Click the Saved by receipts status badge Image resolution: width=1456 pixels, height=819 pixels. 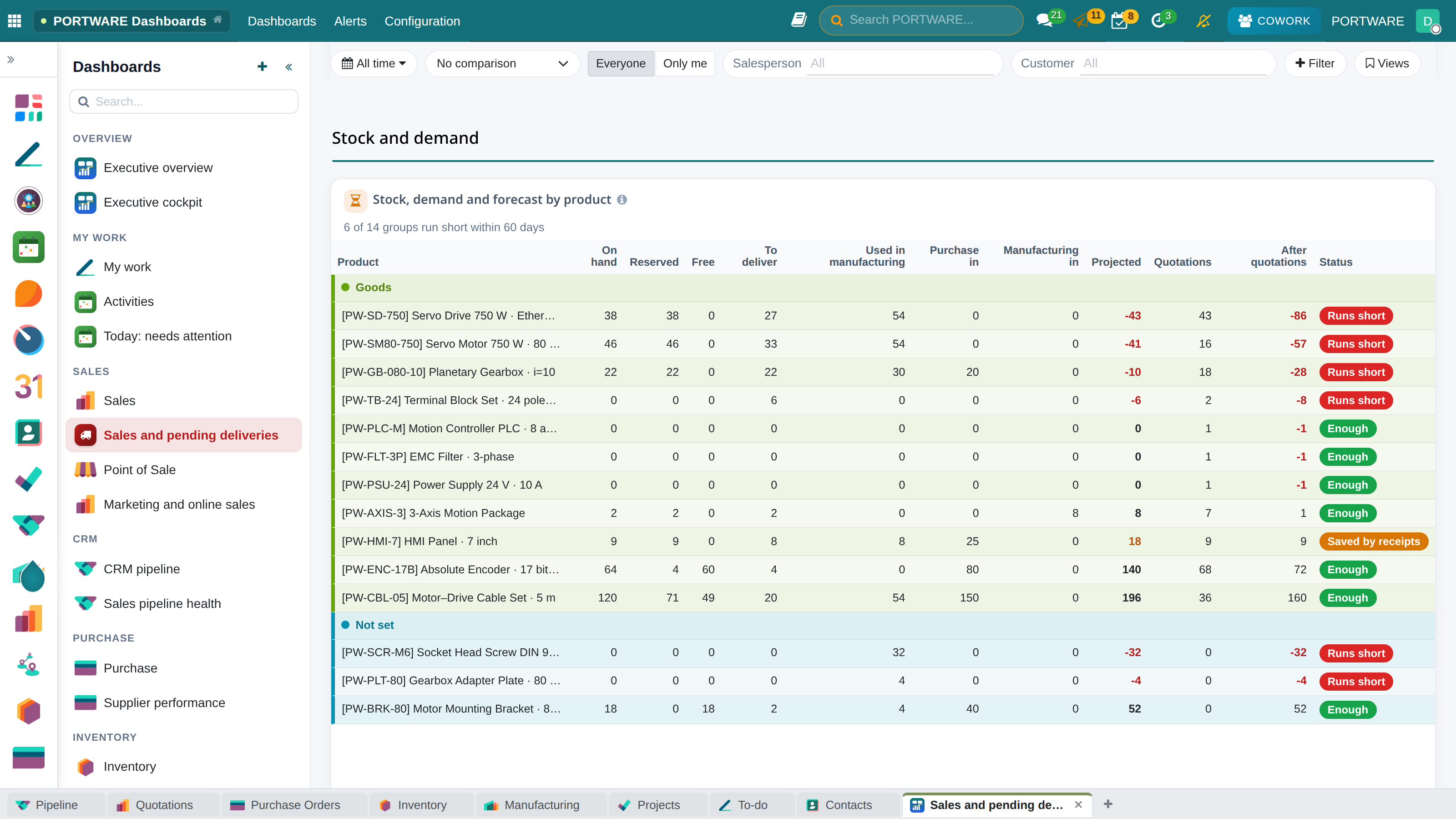pyautogui.click(x=1374, y=541)
